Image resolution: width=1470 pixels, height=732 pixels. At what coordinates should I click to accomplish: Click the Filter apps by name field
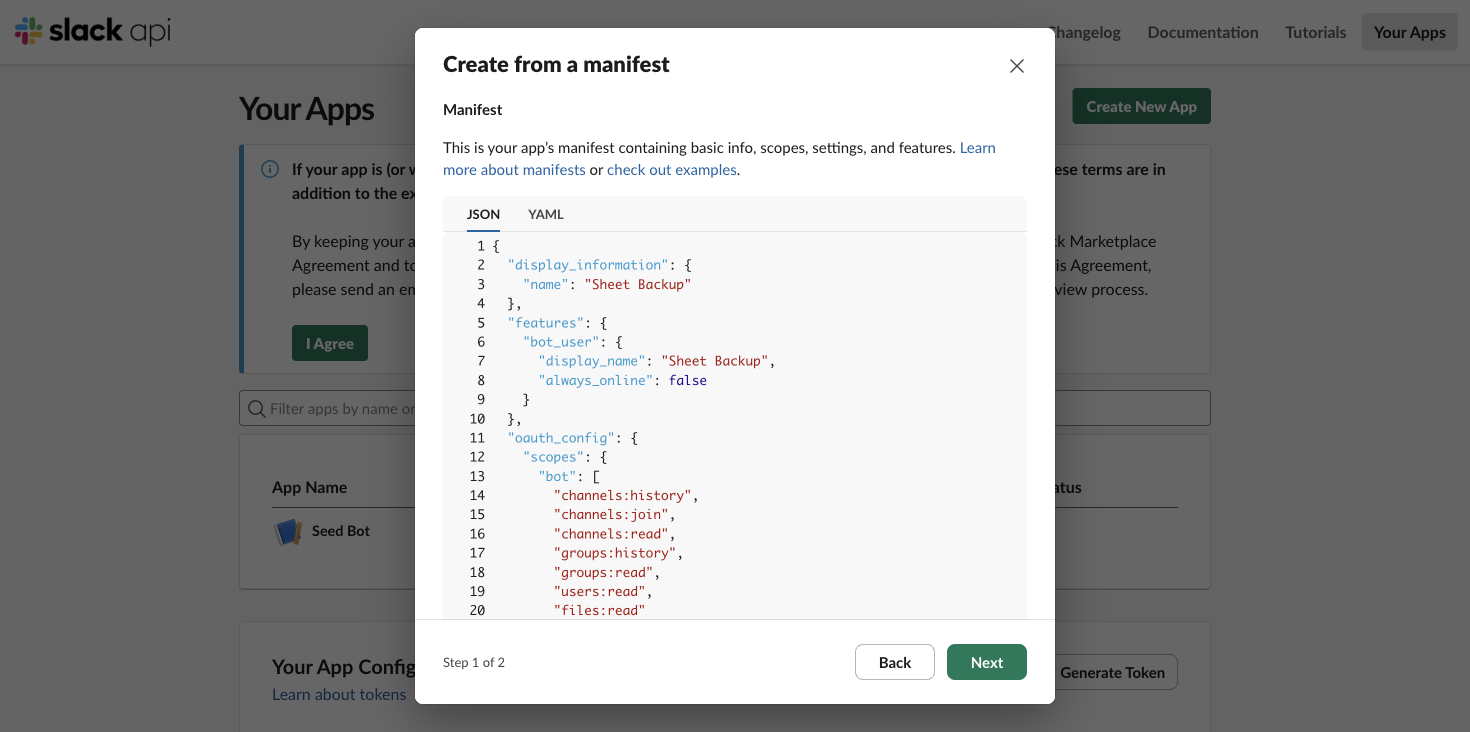pyautogui.click(x=725, y=408)
